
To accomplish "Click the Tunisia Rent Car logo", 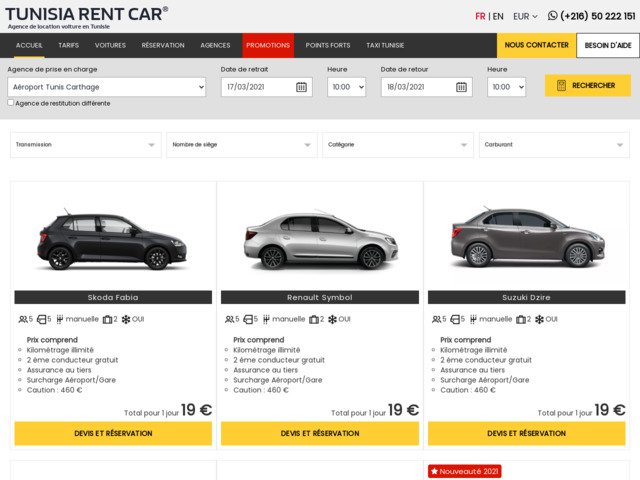I will (87, 18).
